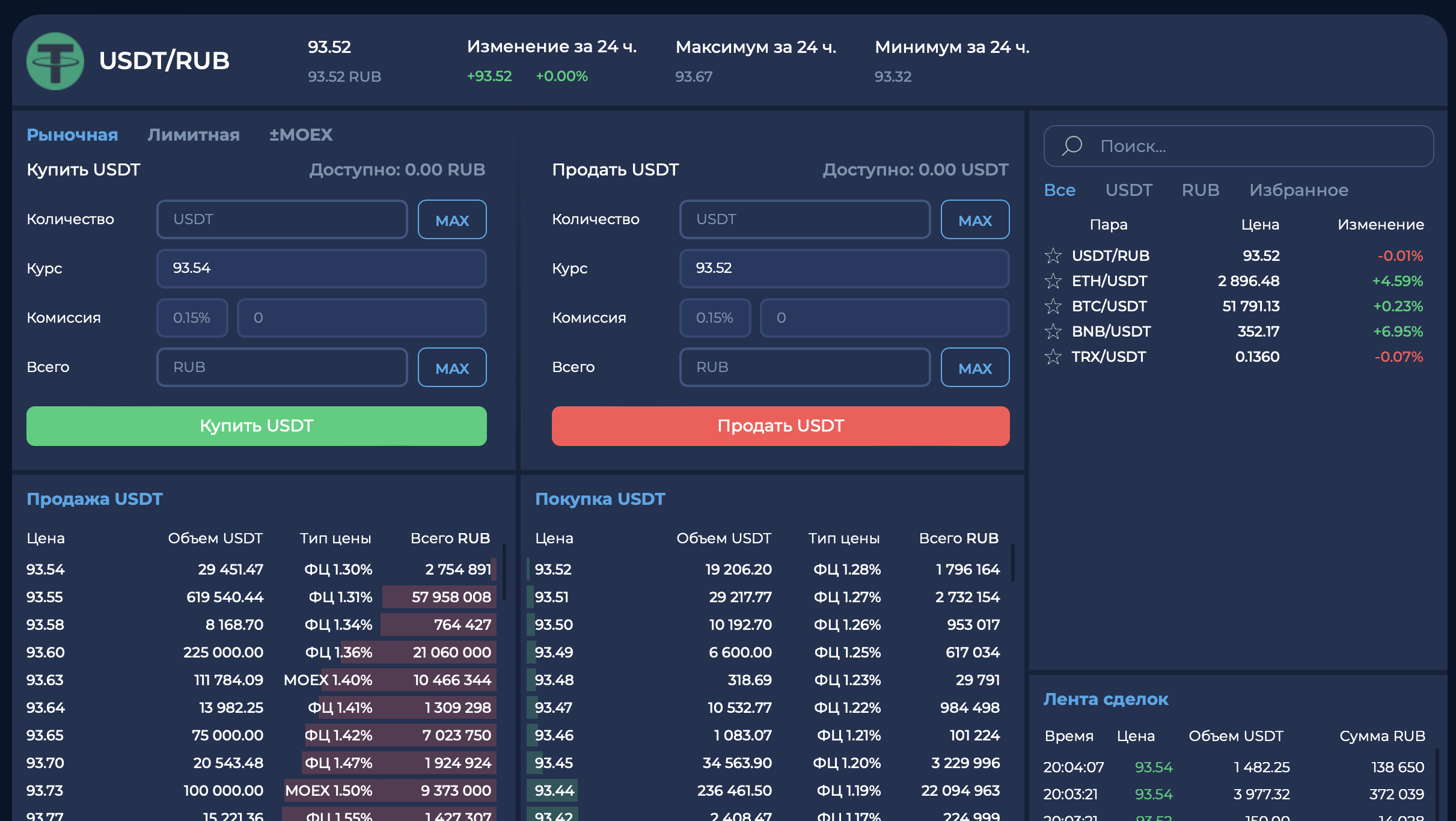
Task: Switch to the Лимитная order tab
Action: tap(194, 135)
